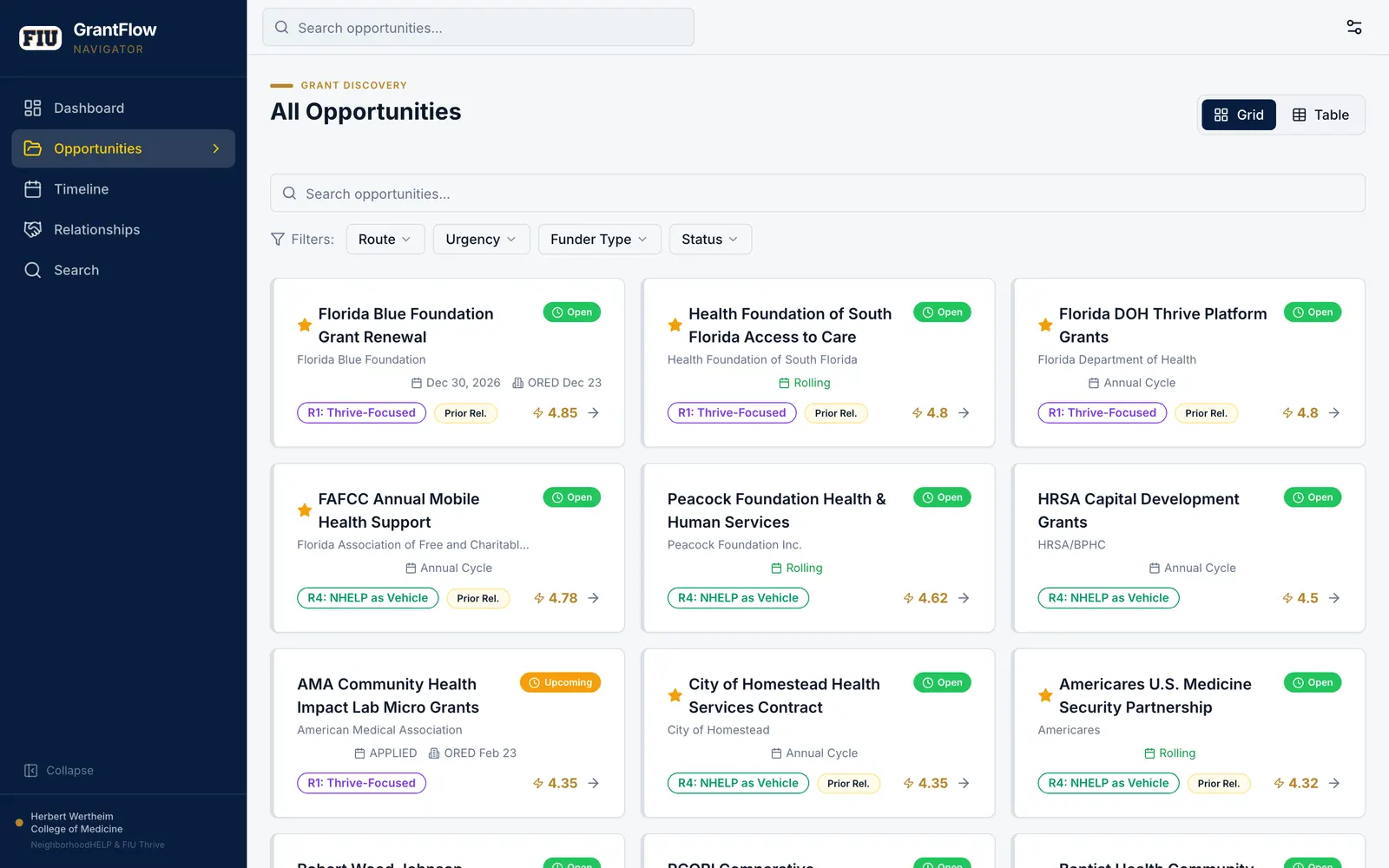The width and height of the screenshot is (1389, 868).
Task: Click the APPLIED label on the AMA card
Action: [x=385, y=753]
